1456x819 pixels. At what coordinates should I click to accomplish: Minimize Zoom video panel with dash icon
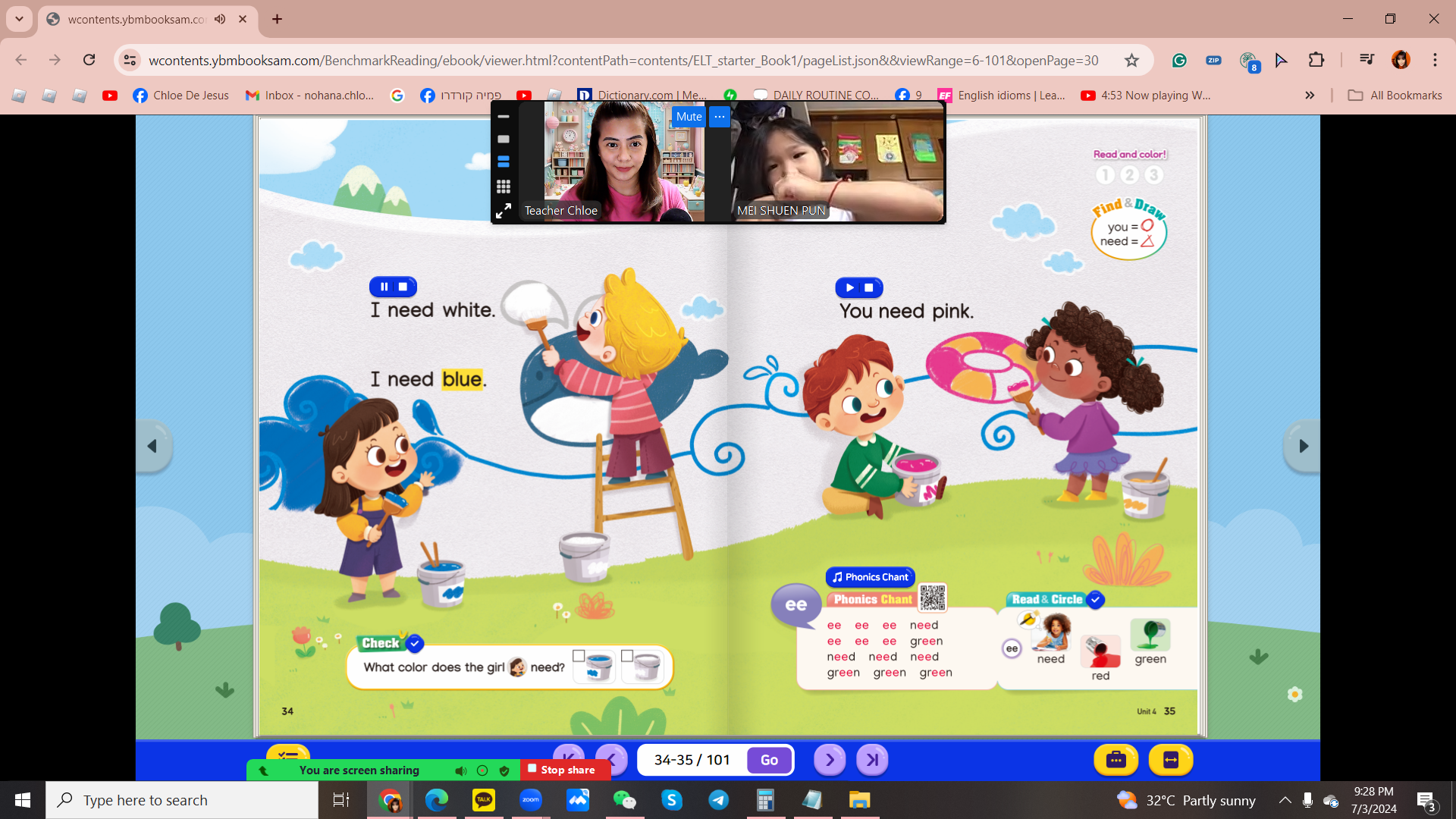pyautogui.click(x=504, y=117)
